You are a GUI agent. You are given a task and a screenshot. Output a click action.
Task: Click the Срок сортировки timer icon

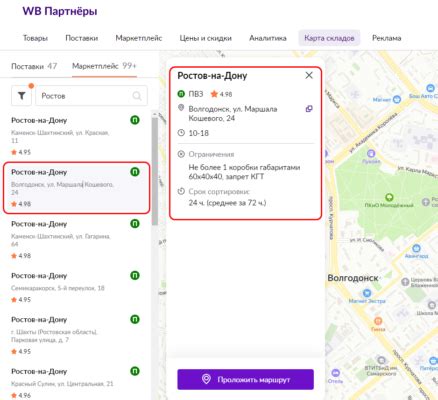(x=181, y=191)
